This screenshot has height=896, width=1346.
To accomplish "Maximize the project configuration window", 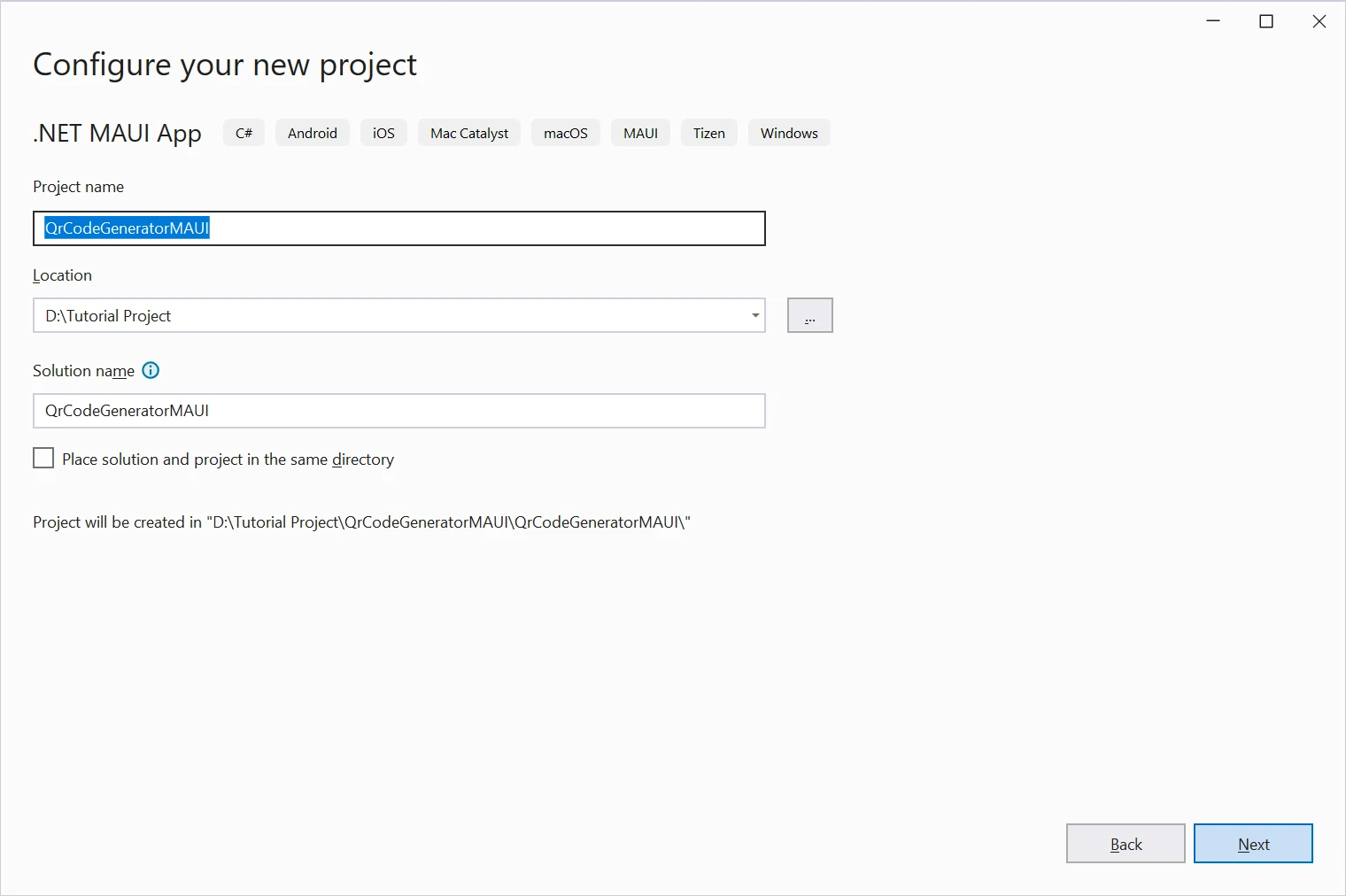I will (1266, 21).
